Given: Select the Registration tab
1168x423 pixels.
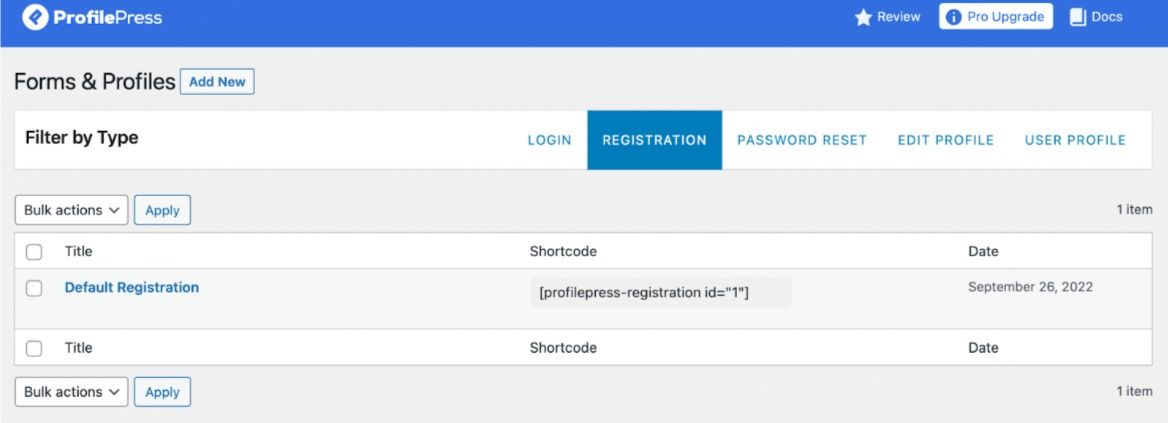Looking at the screenshot, I should 654,140.
